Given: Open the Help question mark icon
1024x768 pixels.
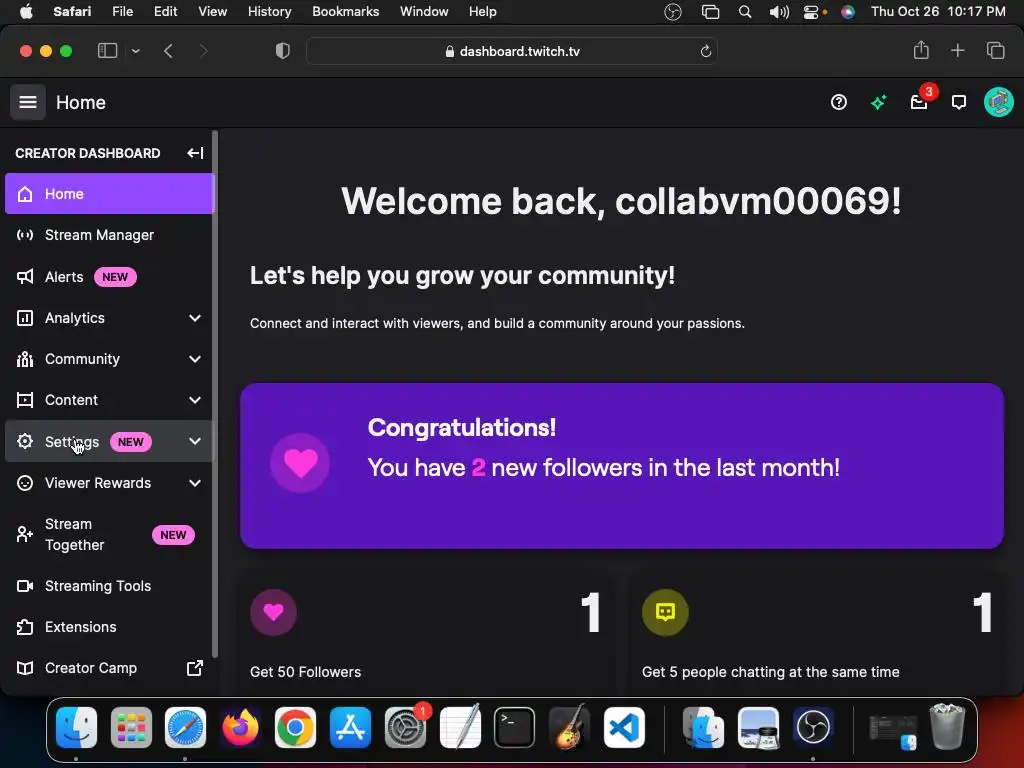Looking at the screenshot, I should 839,102.
